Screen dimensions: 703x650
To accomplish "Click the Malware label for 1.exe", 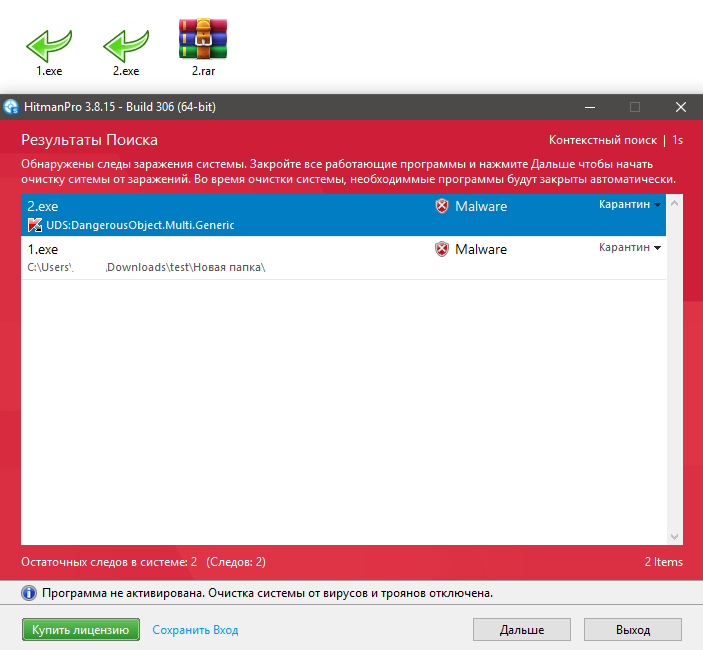I will tap(481, 249).
